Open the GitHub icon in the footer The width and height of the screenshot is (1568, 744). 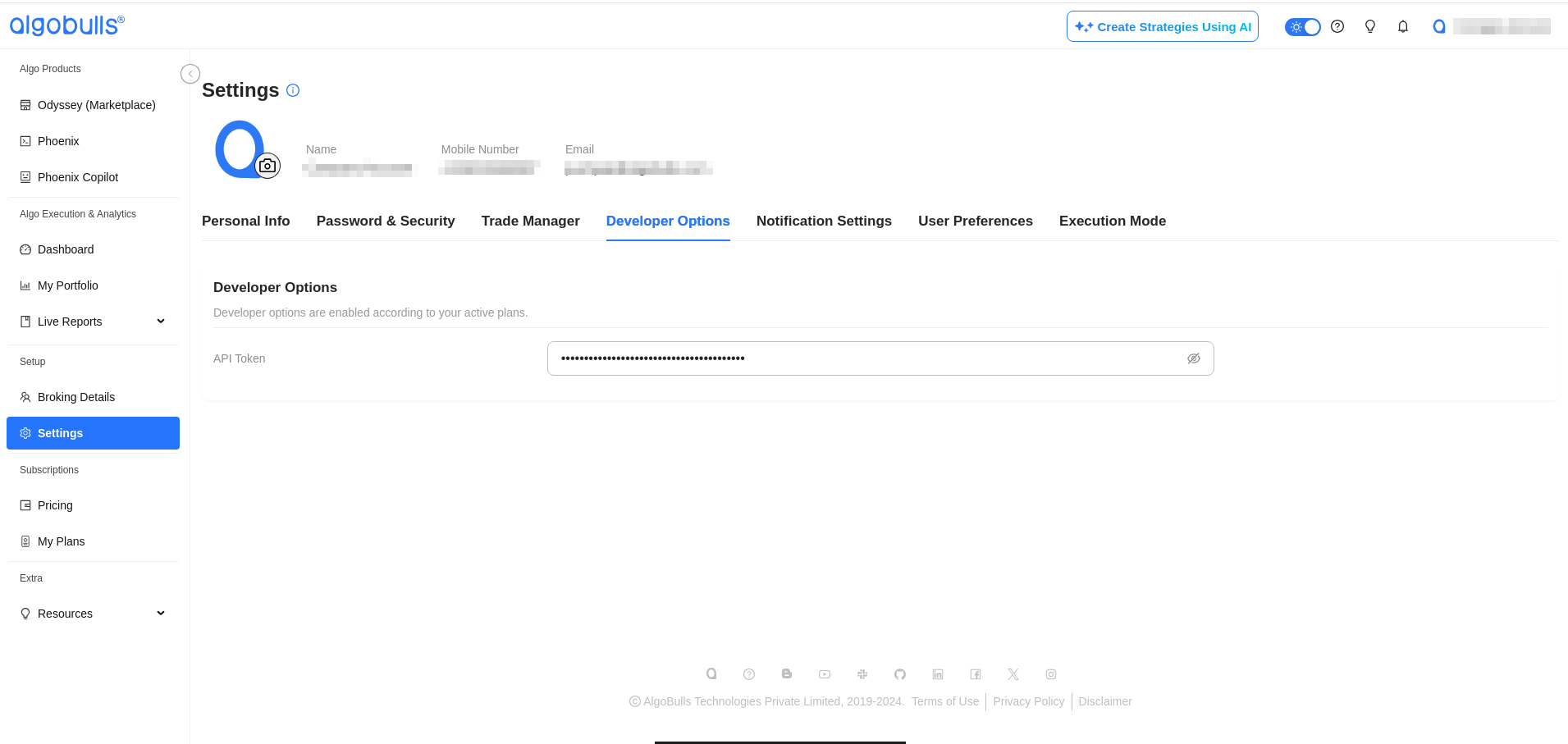coord(900,674)
